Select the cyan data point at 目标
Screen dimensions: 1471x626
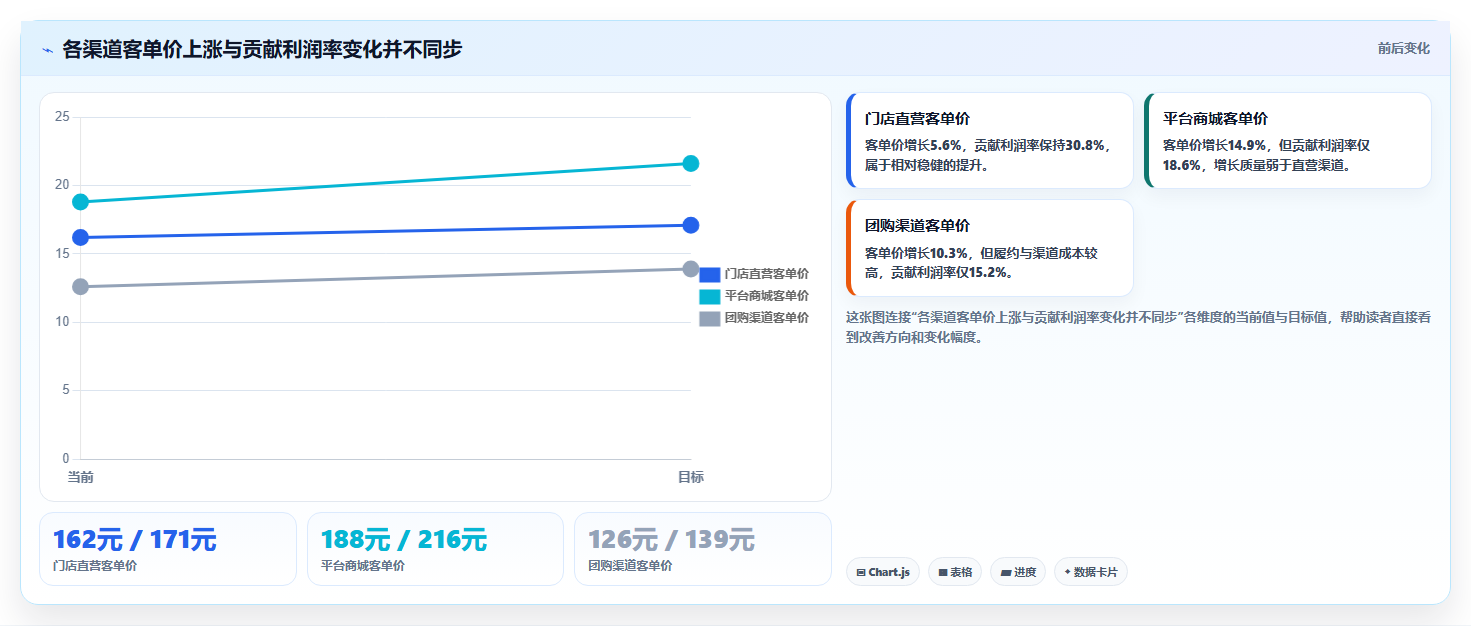click(x=690, y=163)
